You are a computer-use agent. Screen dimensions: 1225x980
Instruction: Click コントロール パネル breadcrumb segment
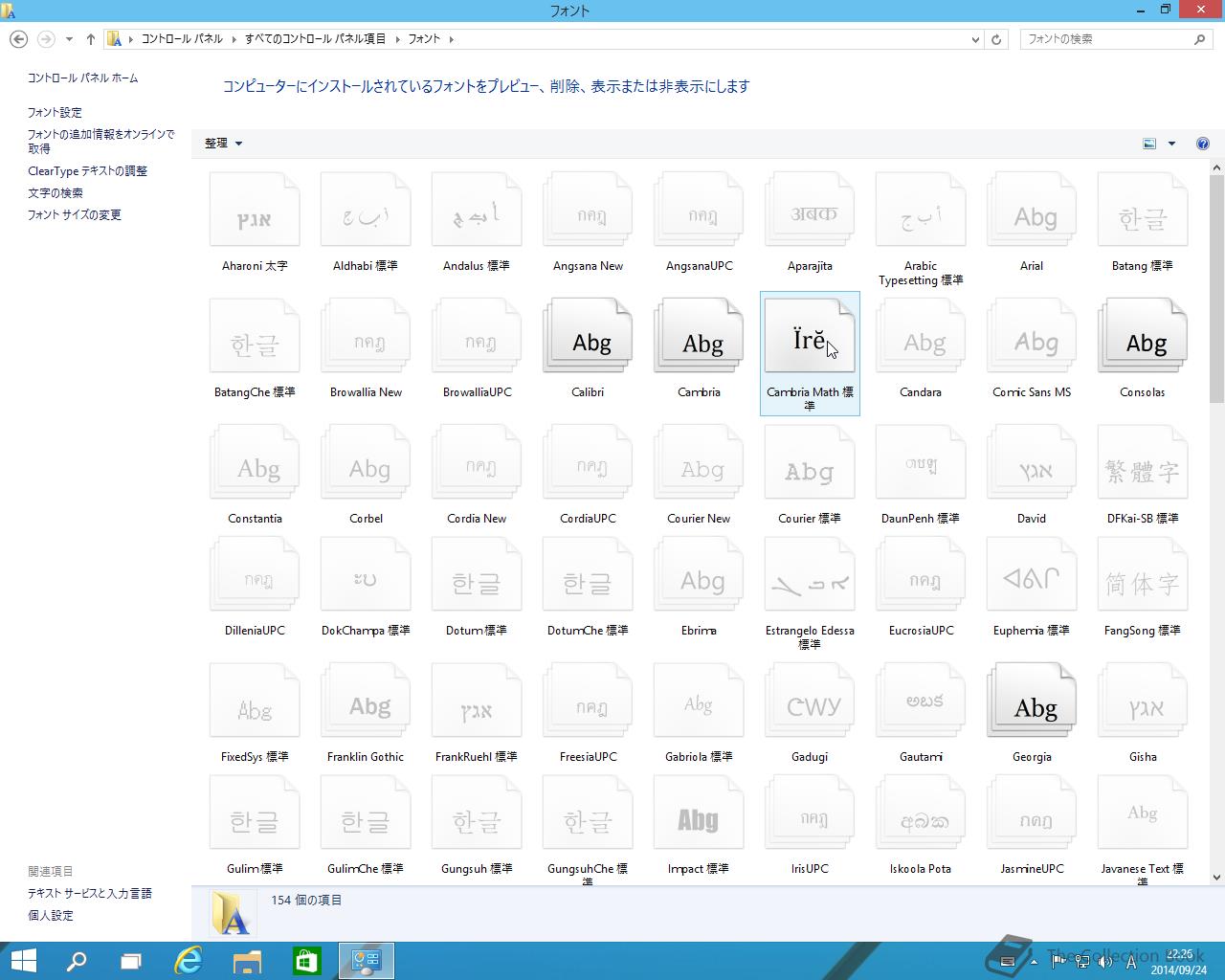coord(182,39)
